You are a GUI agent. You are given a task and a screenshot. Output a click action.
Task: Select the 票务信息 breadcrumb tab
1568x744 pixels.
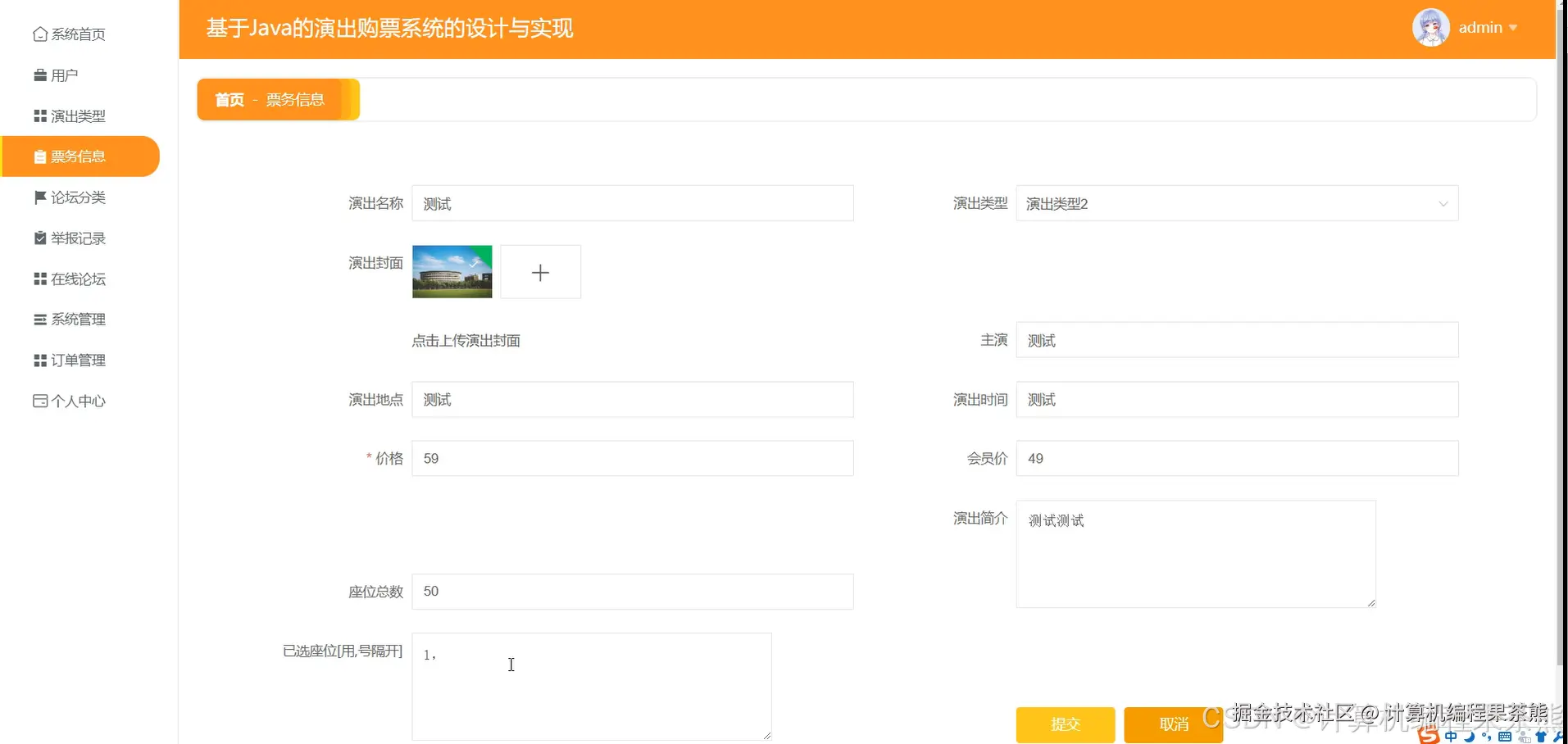click(x=295, y=99)
